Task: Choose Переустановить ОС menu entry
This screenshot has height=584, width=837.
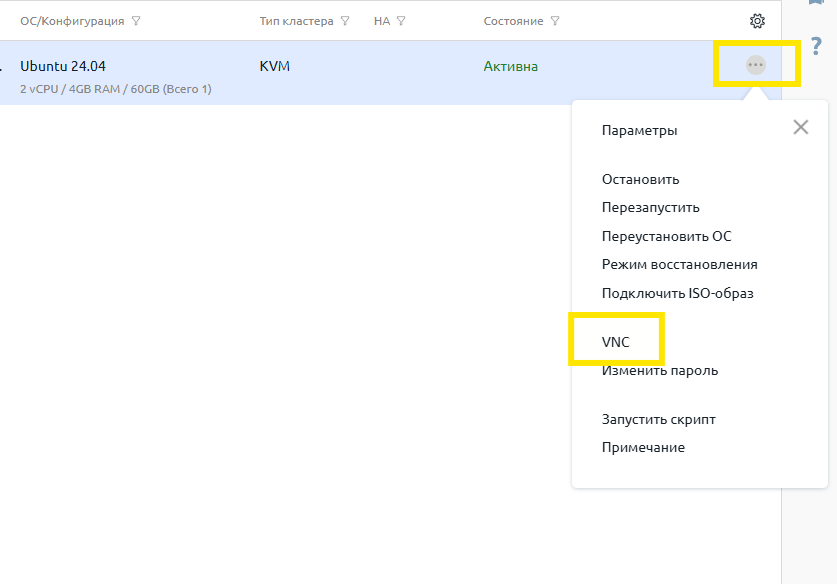Action: (666, 236)
